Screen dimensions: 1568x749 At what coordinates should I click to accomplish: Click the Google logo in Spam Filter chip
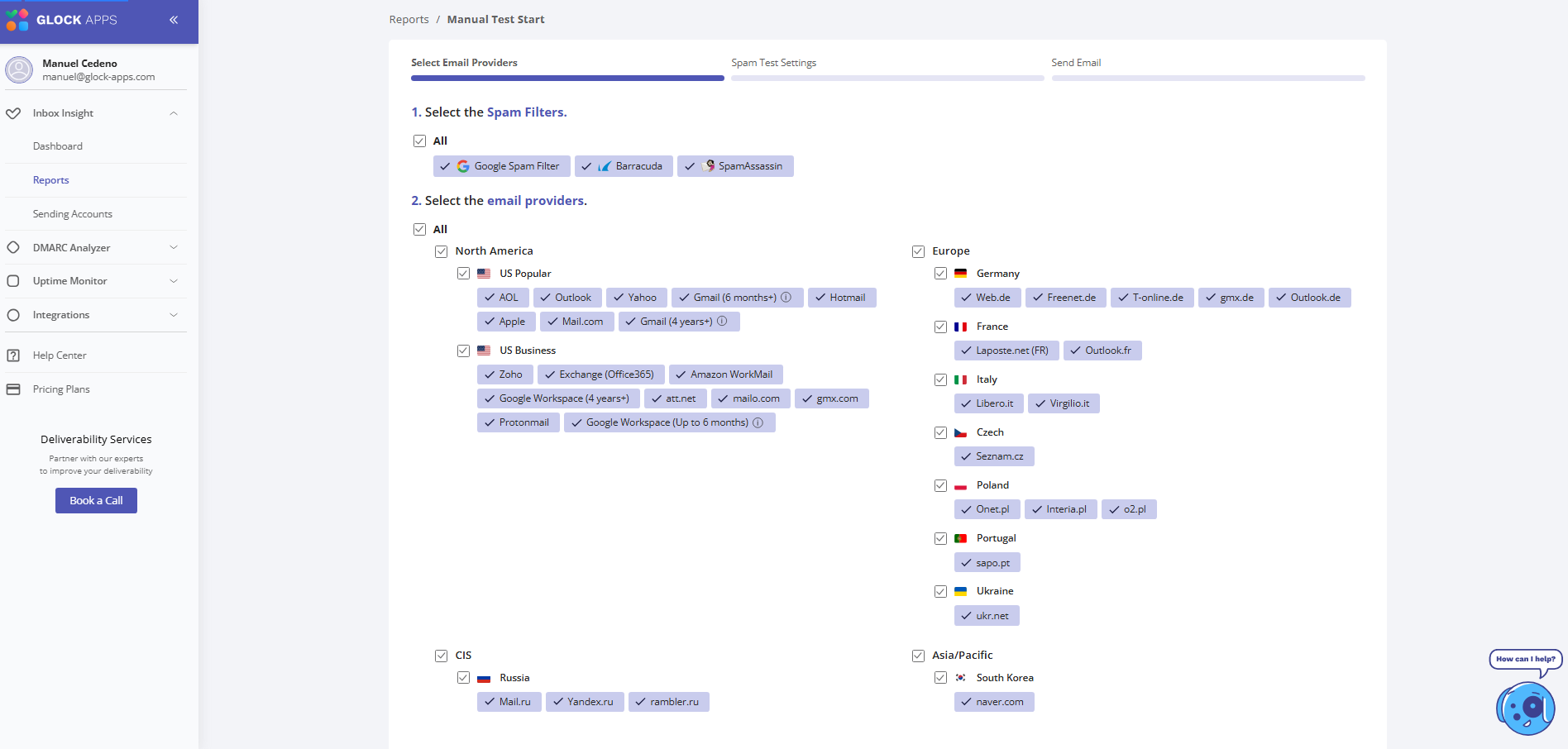[x=463, y=166]
